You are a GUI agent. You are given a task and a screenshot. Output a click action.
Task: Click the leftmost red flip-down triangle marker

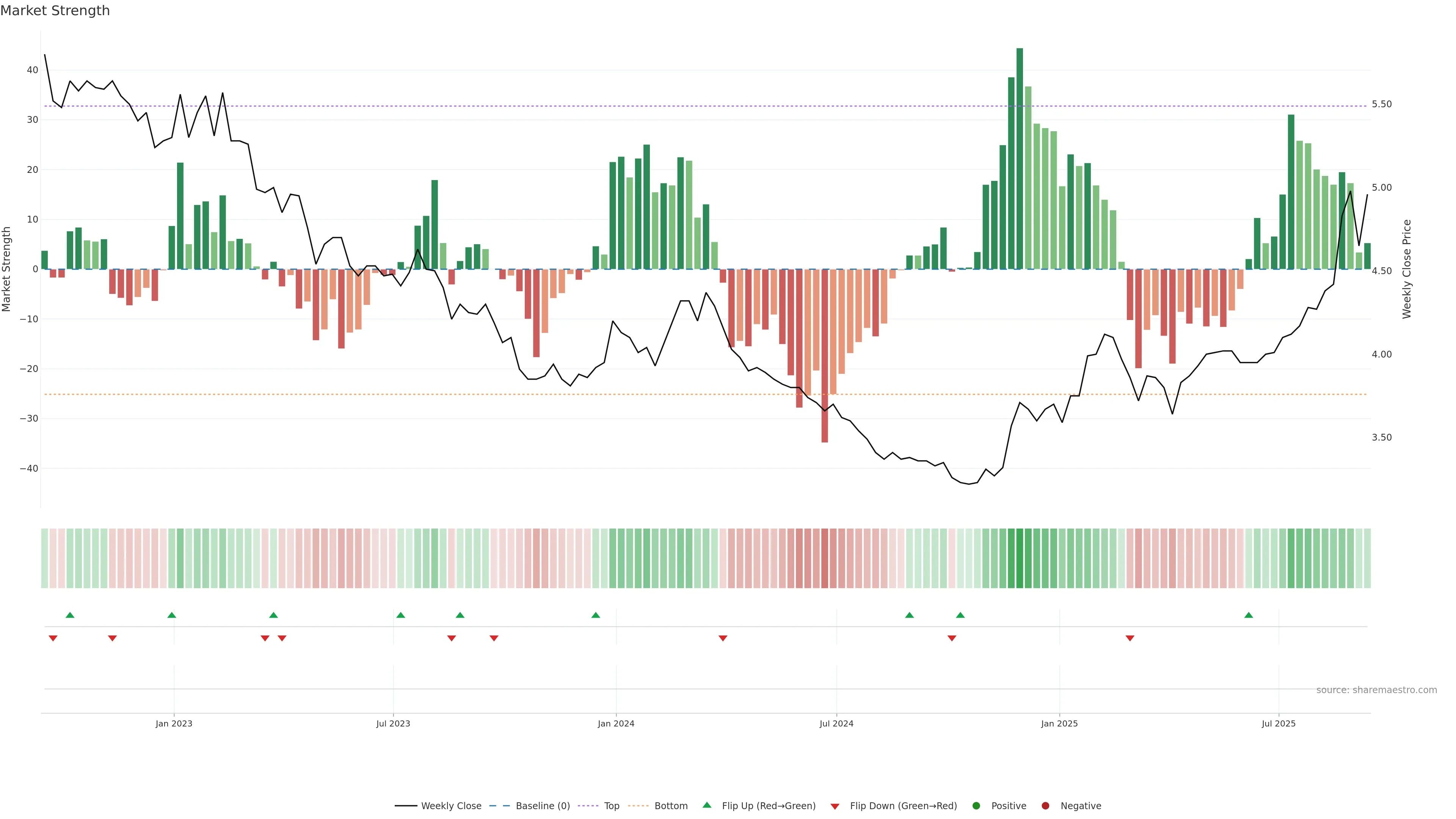coord(53,638)
